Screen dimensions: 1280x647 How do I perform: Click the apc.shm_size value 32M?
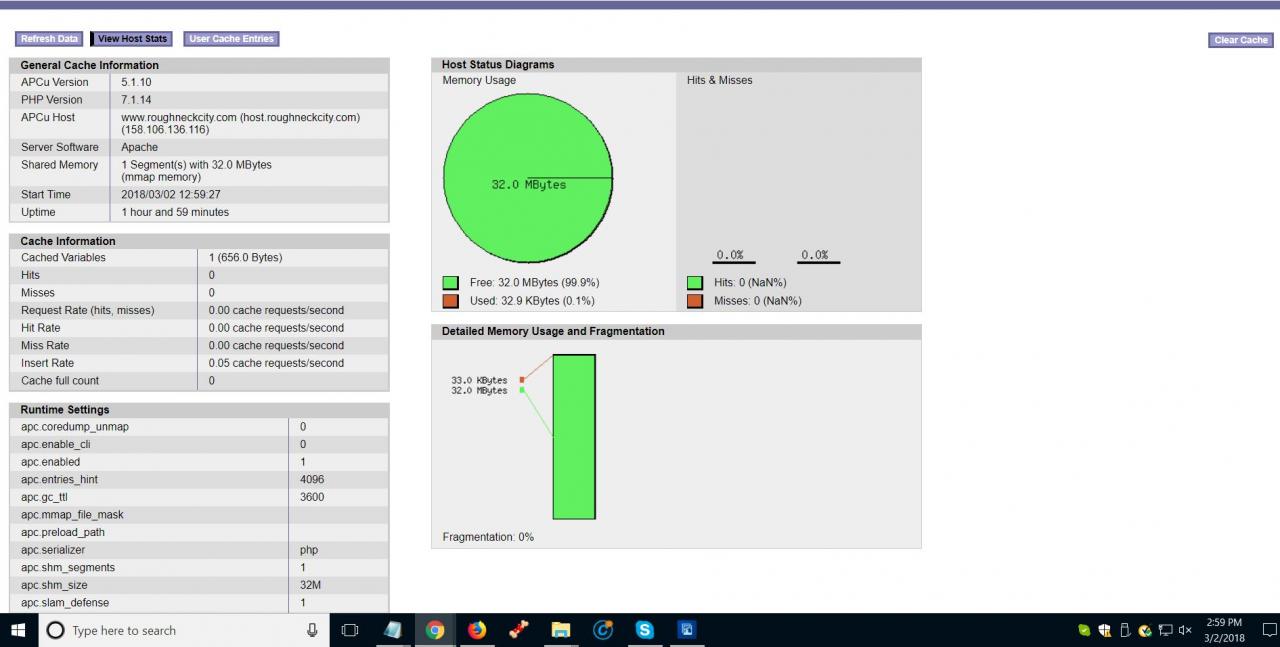(310, 585)
